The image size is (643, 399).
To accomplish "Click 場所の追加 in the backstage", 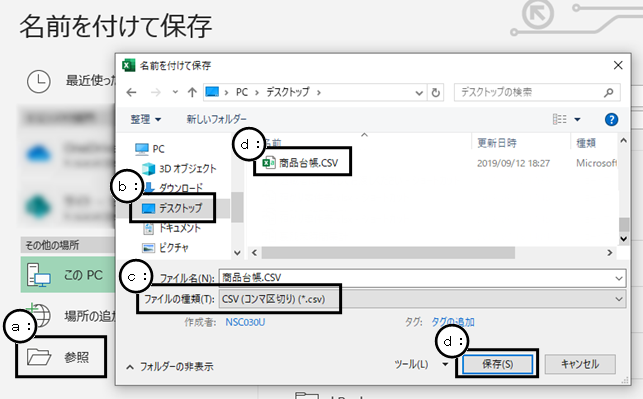I will click(71, 316).
